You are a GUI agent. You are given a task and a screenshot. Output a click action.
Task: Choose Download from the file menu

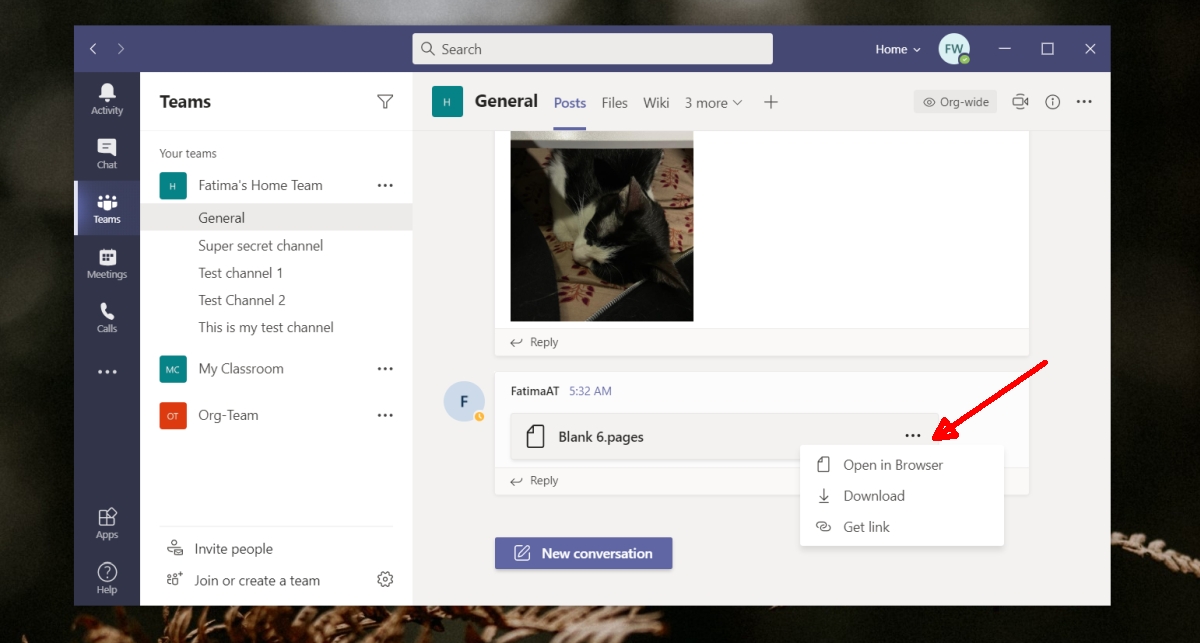902,496
